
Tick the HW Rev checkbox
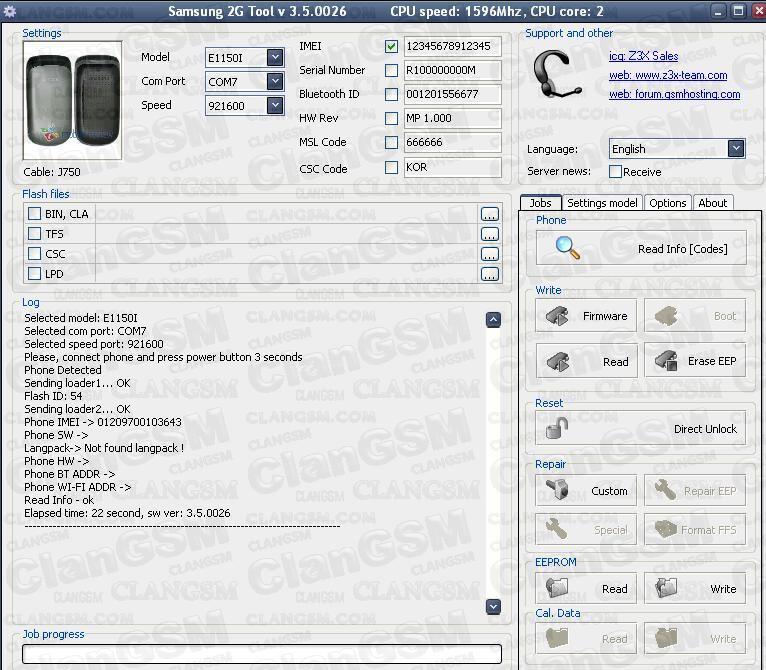coord(391,118)
